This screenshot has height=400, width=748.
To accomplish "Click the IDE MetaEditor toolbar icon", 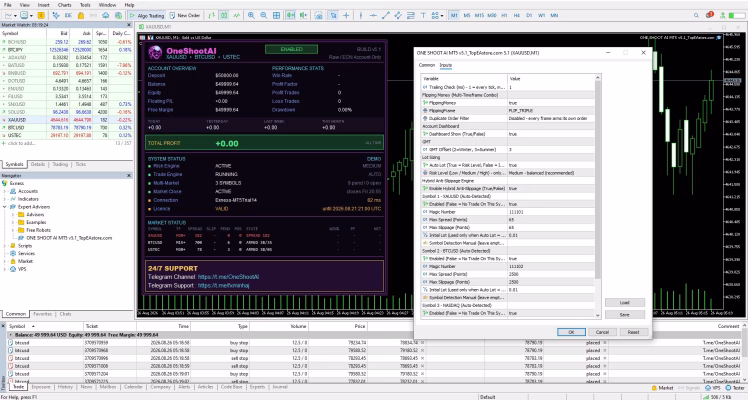I will [x=68, y=15].
